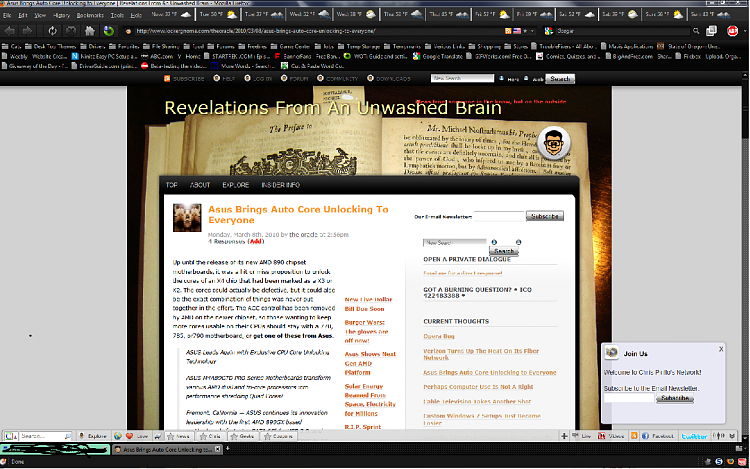Open the Edit menu
The width and height of the screenshot is (750, 469).
pos(23,15)
